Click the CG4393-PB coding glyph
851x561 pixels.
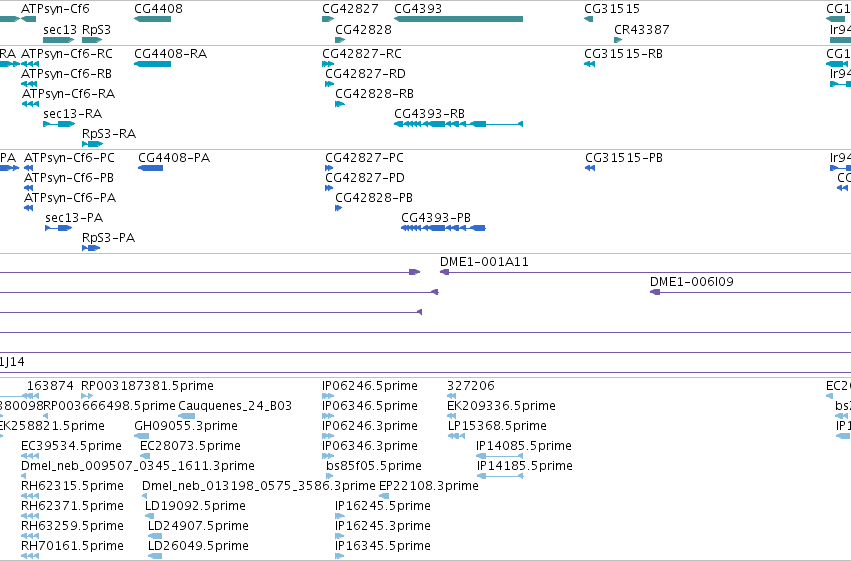[x=443, y=228]
